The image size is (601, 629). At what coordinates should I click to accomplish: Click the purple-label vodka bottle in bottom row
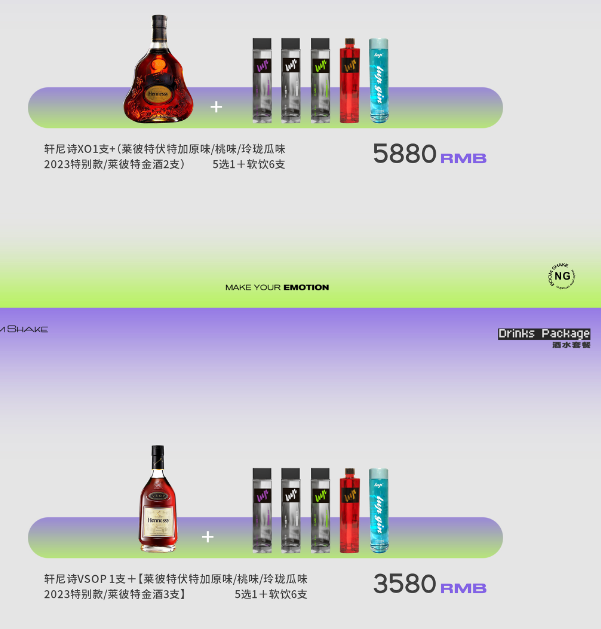[262, 511]
